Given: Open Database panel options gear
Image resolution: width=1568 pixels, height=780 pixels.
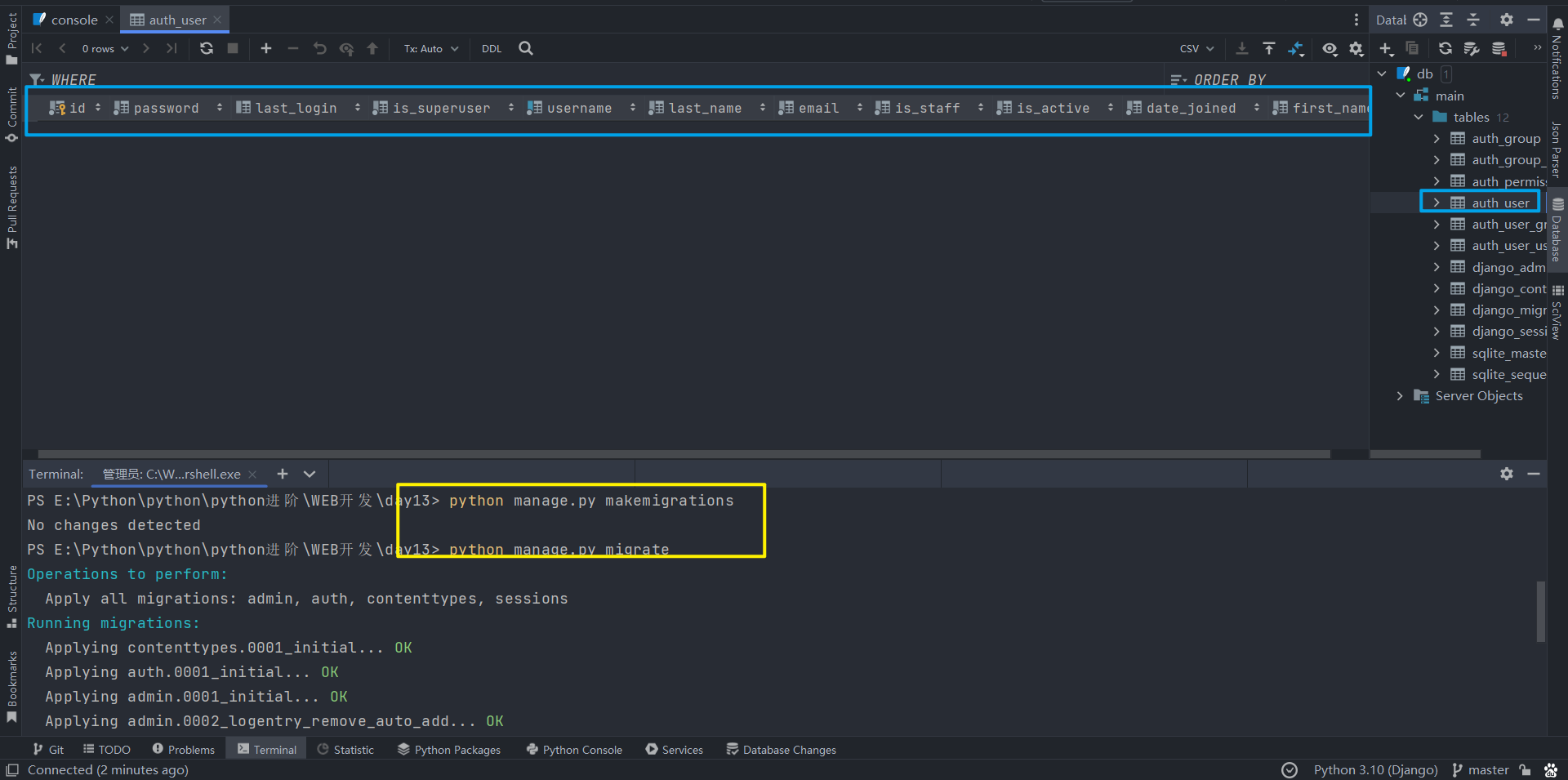Looking at the screenshot, I should [x=1507, y=20].
